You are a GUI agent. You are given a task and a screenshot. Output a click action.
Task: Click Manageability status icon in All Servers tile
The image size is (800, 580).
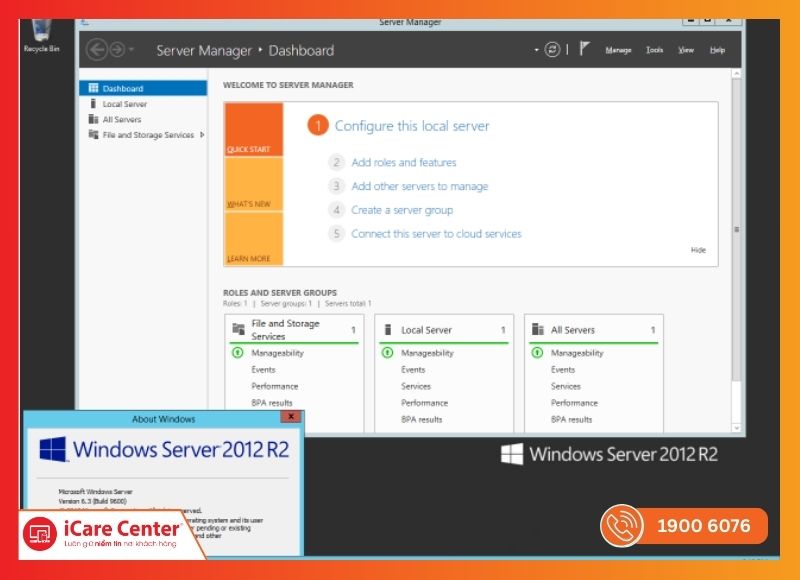537,352
